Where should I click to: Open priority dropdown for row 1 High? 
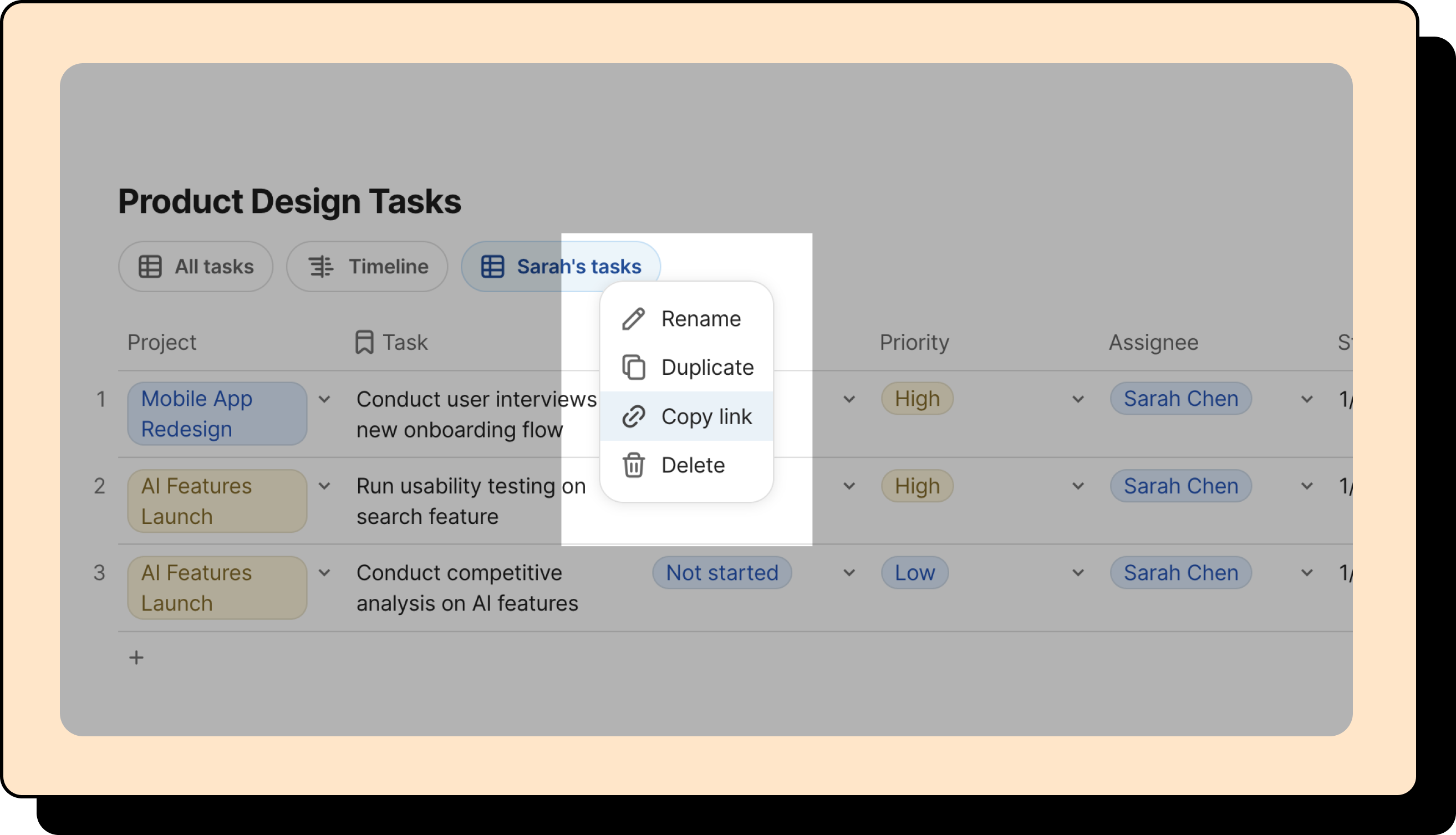pyautogui.click(x=1077, y=399)
